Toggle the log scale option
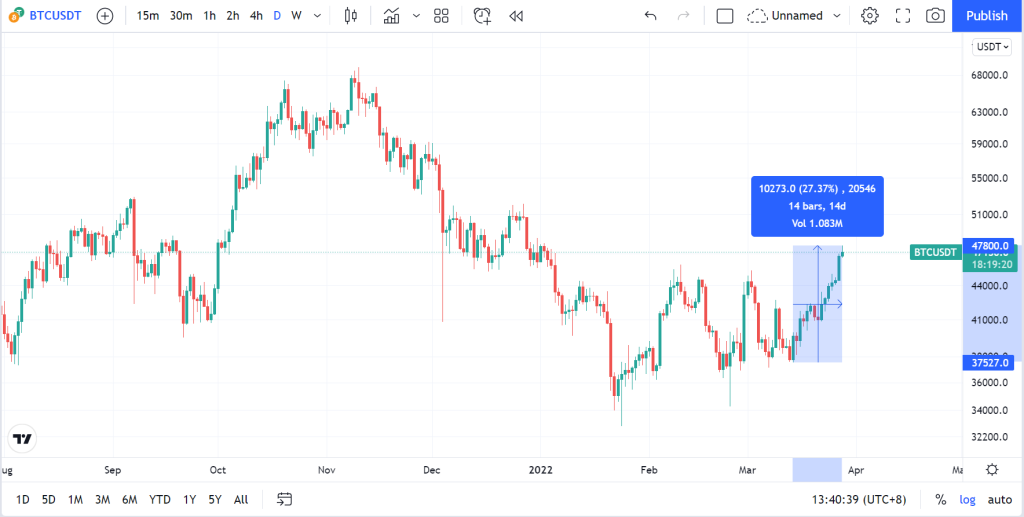 pyautogui.click(x=967, y=500)
